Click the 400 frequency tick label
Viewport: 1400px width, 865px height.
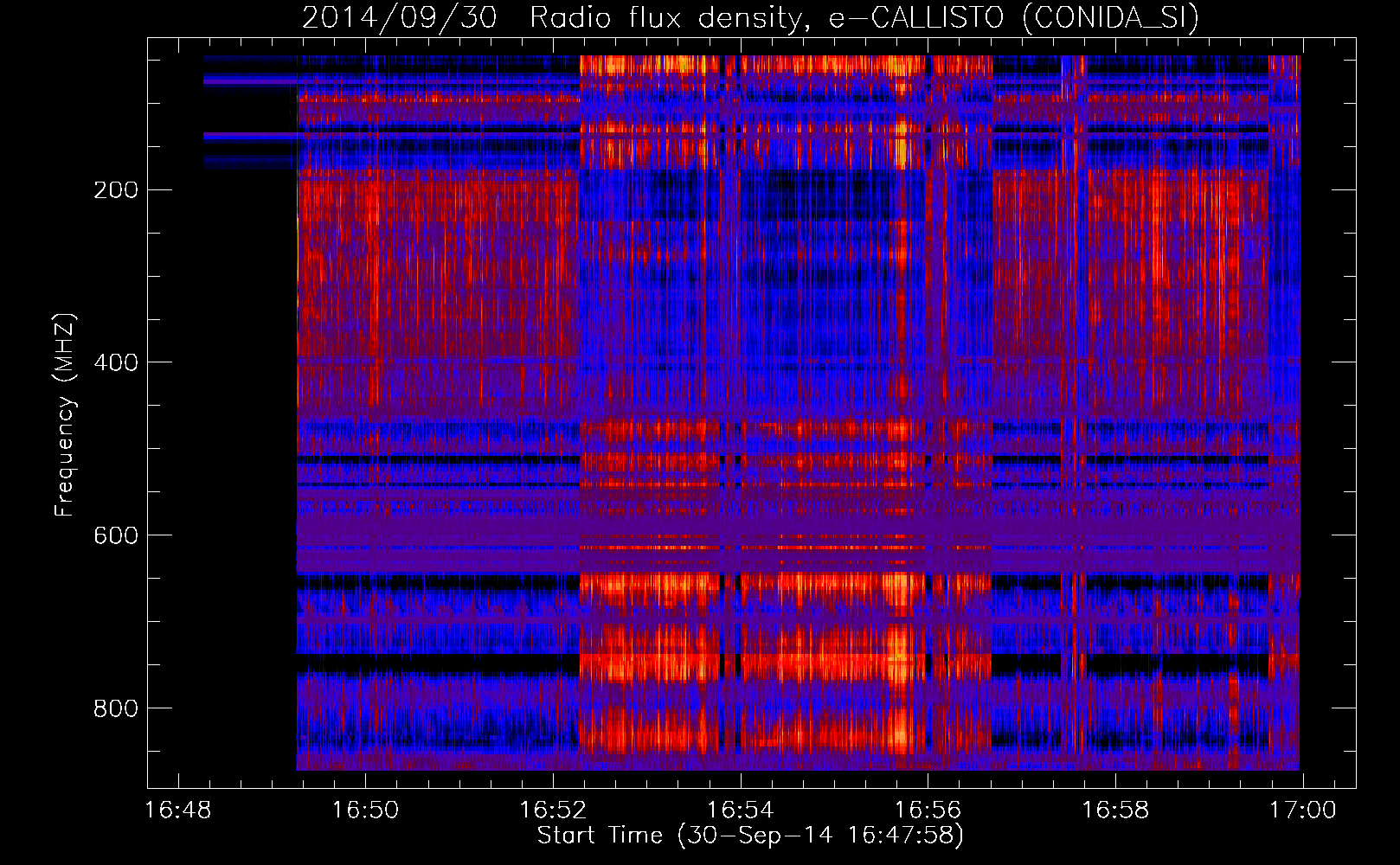click(116, 363)
